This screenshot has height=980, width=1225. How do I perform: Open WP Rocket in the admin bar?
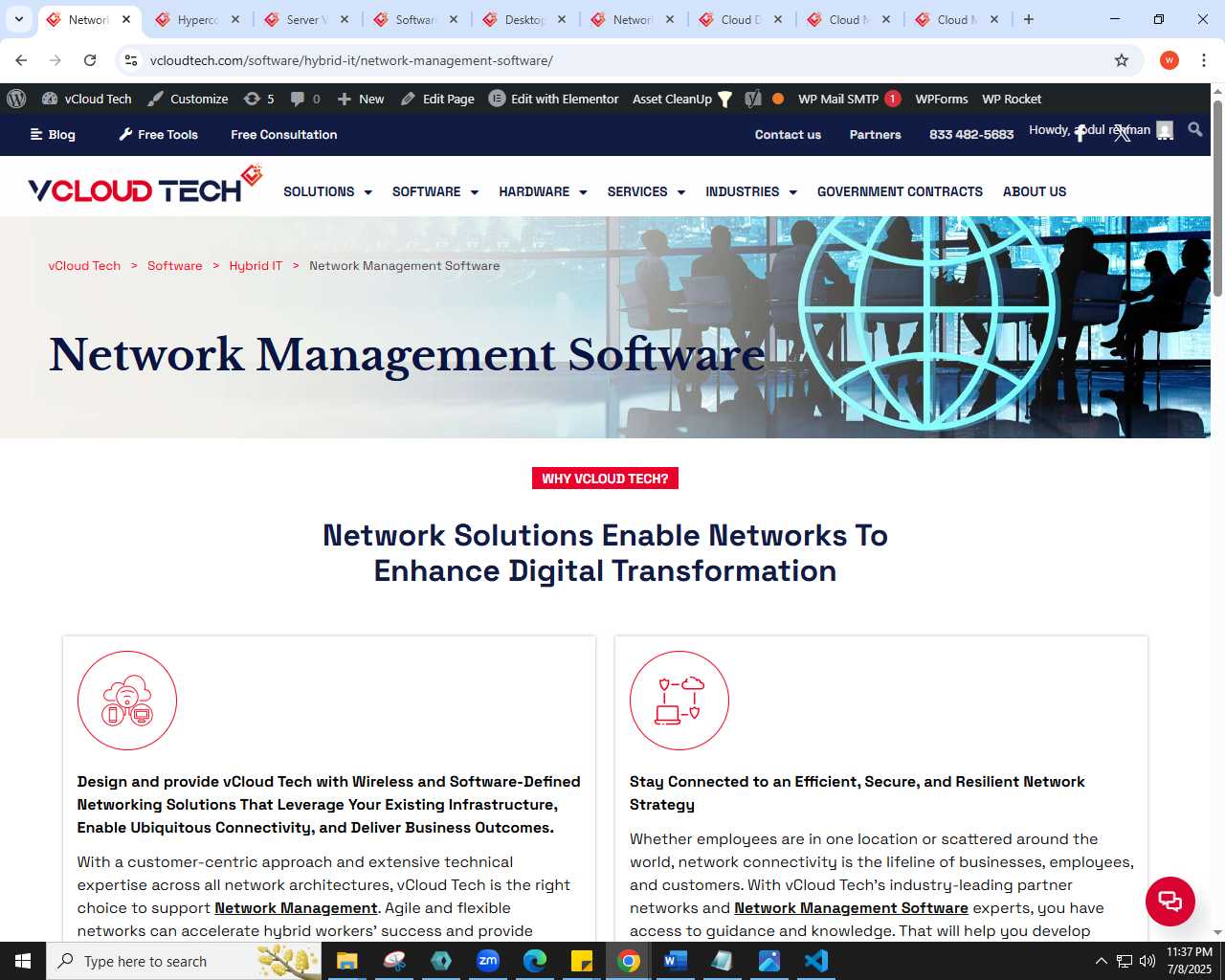click(x=1012, y=99)
